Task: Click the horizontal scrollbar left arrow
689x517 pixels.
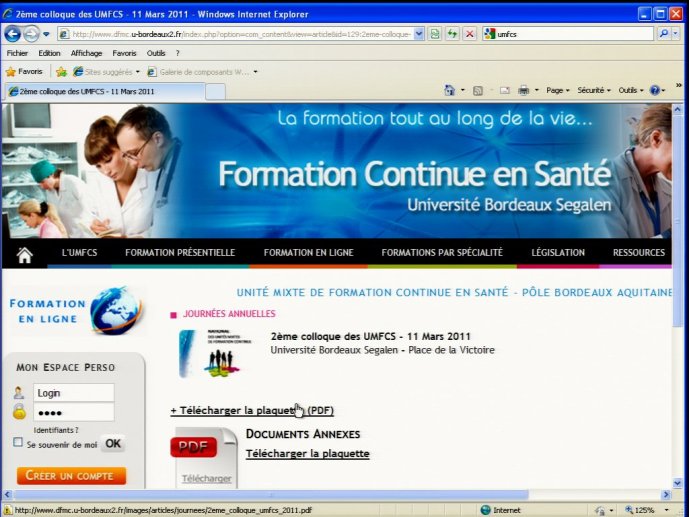Action: tap(7, 495)
